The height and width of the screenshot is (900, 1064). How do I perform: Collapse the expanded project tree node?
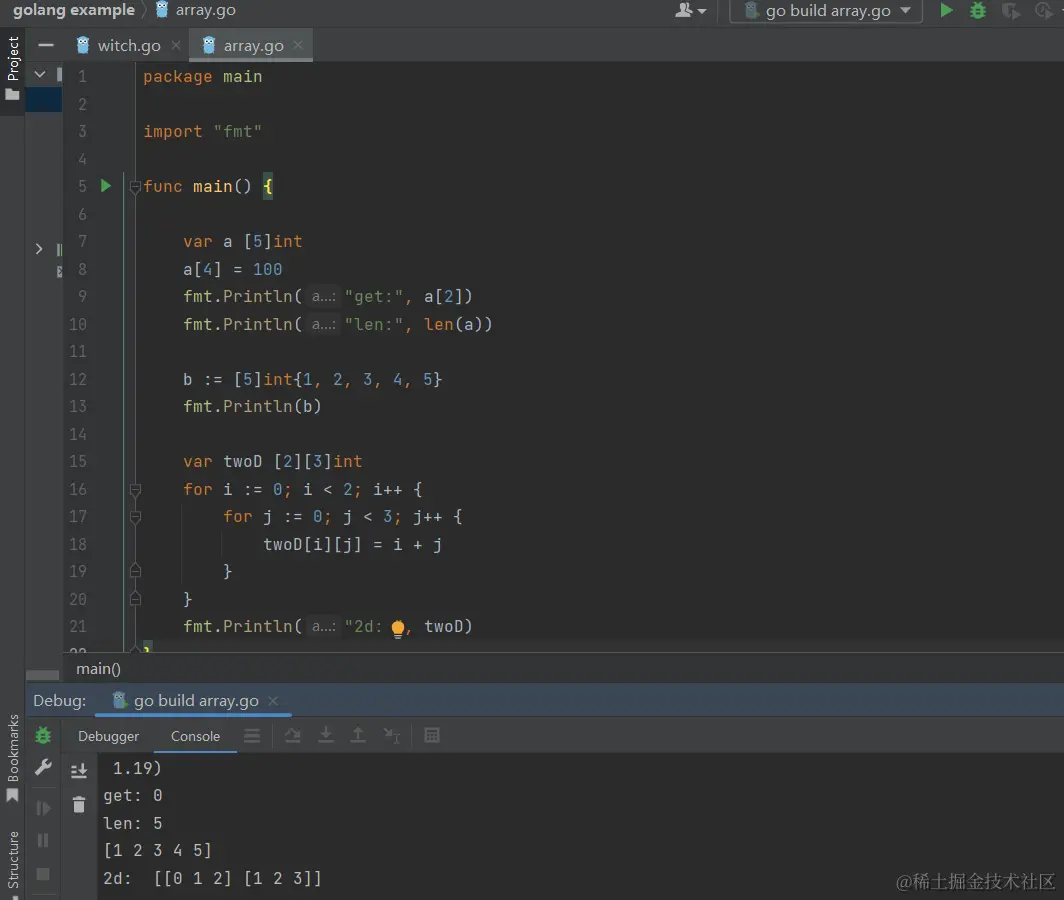40,74
